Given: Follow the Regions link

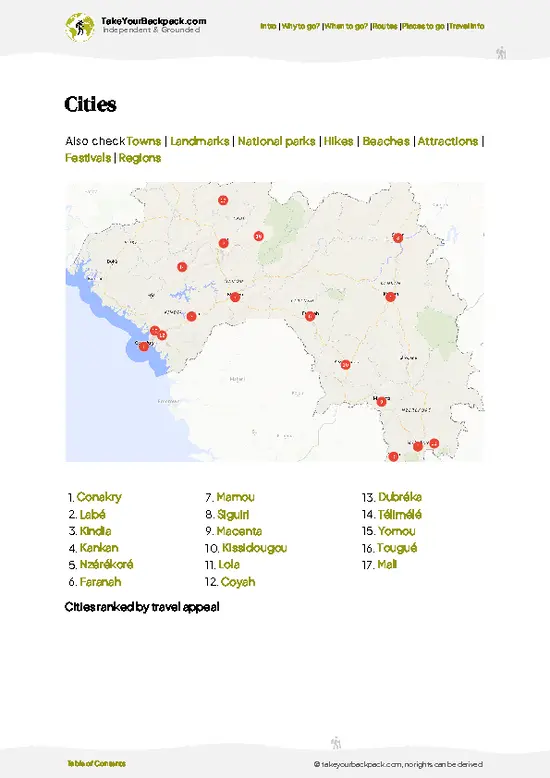Looking at the screenshot, I should tap(140, 158).
